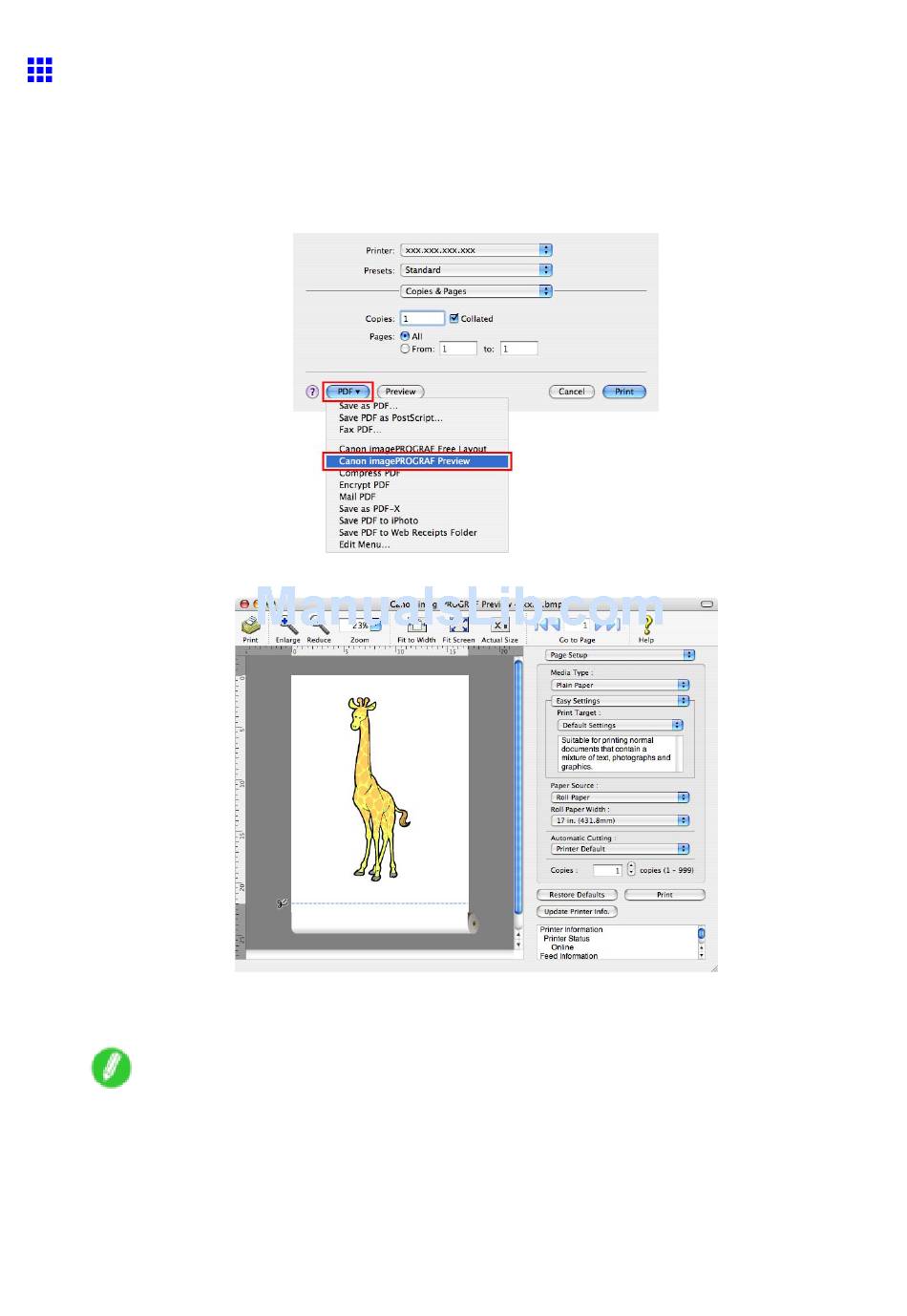Screen dimensions: 907x1316
Task: Open the zoom percentage combo box
Action: [362, 626]
